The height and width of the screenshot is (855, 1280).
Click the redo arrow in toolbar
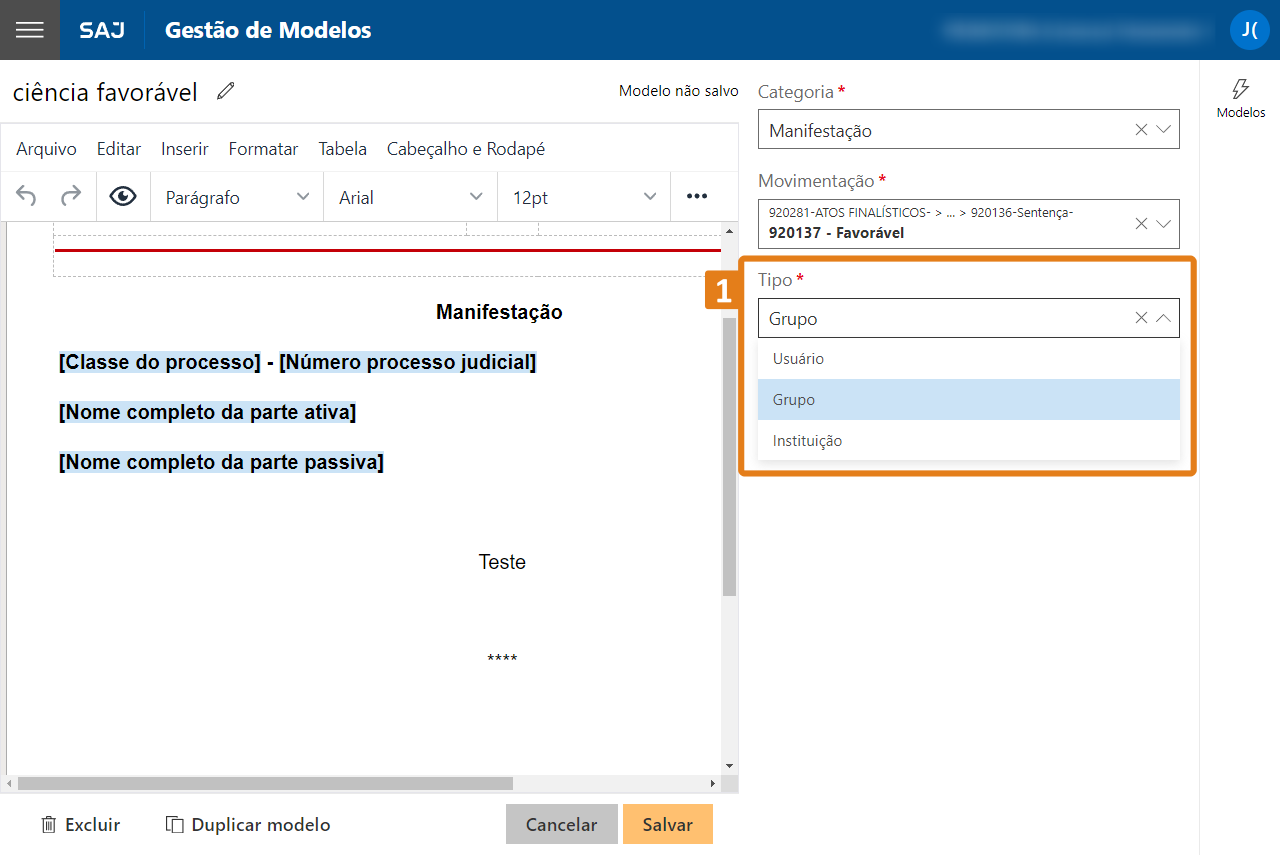(71, 197)
